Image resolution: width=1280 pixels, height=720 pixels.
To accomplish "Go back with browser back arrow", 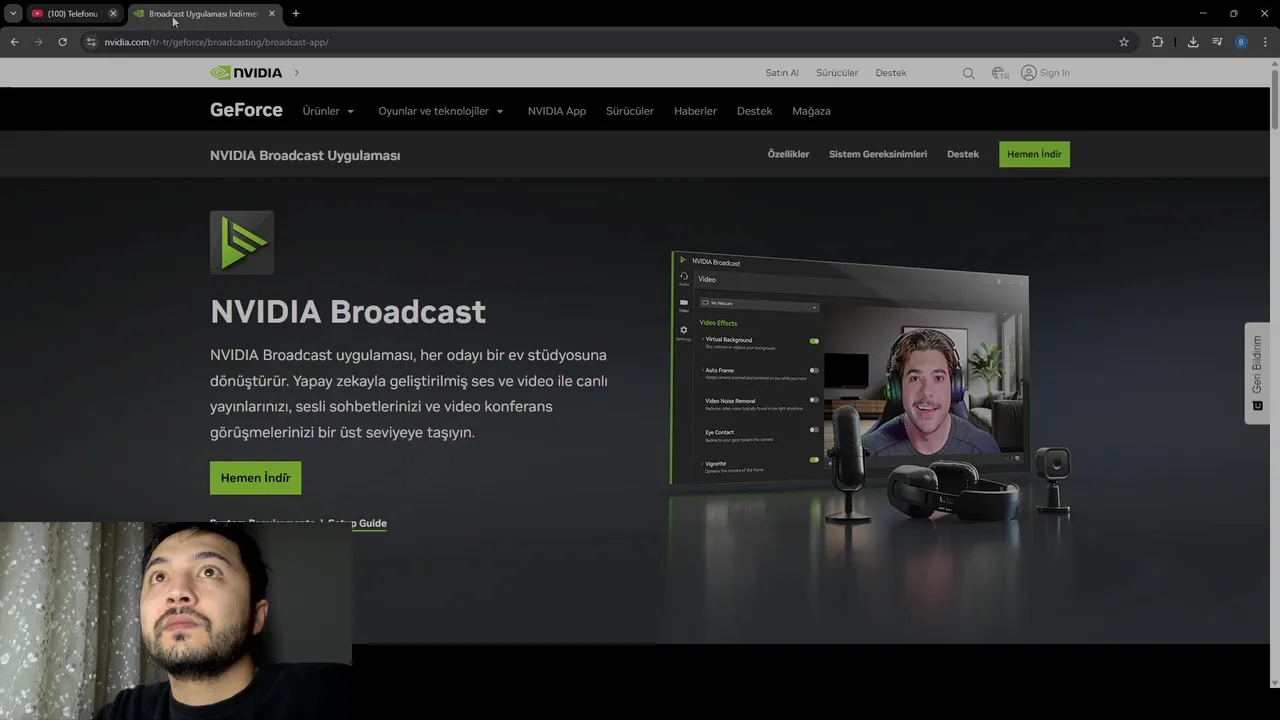I will 14,42.
